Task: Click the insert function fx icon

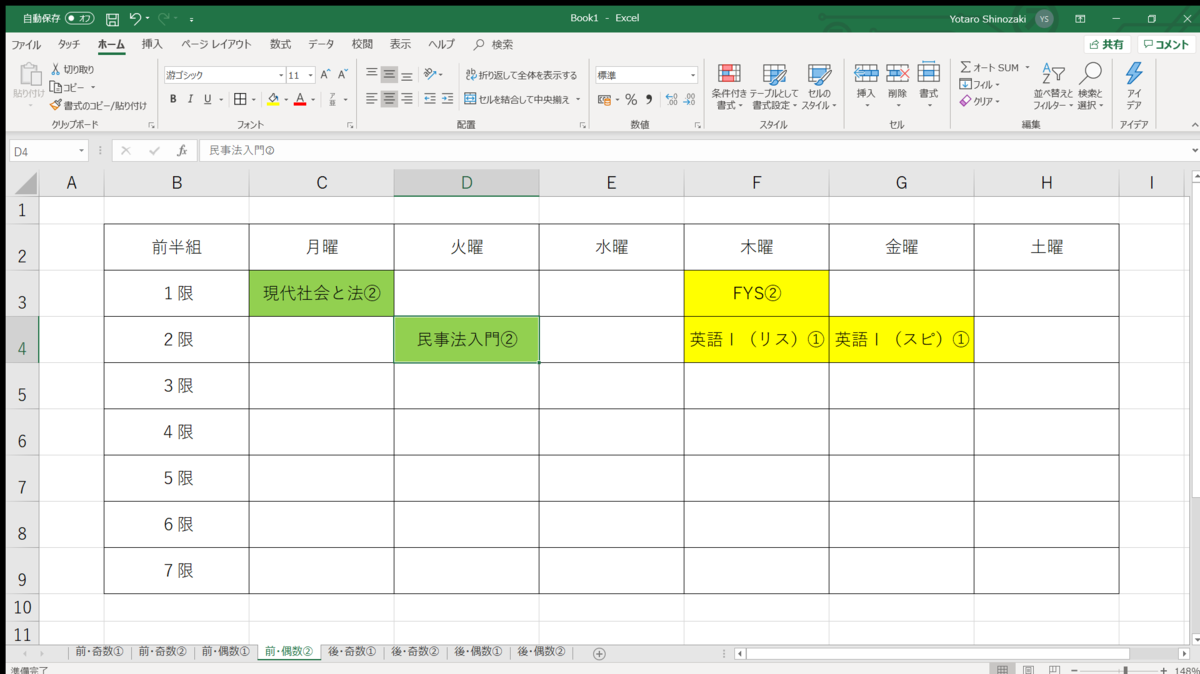Action: (182, 151)
